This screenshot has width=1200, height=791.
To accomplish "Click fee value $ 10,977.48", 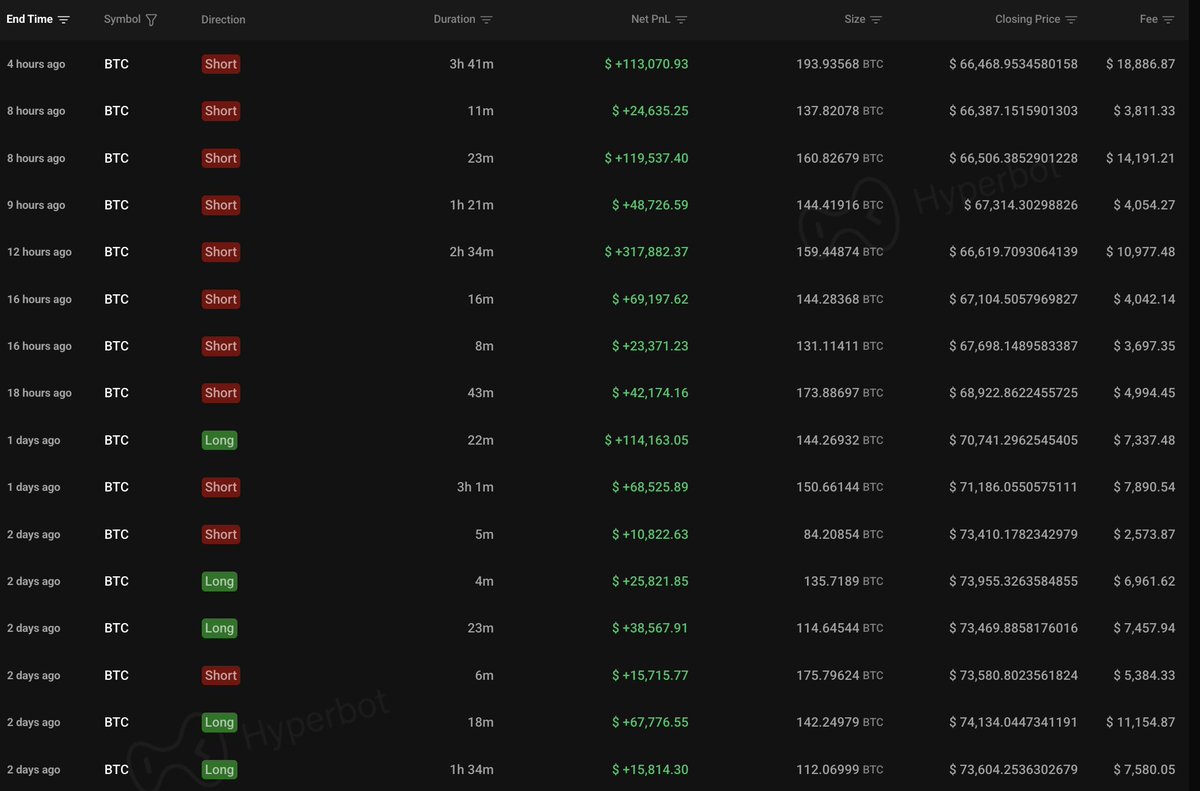I will (1141, 252).
